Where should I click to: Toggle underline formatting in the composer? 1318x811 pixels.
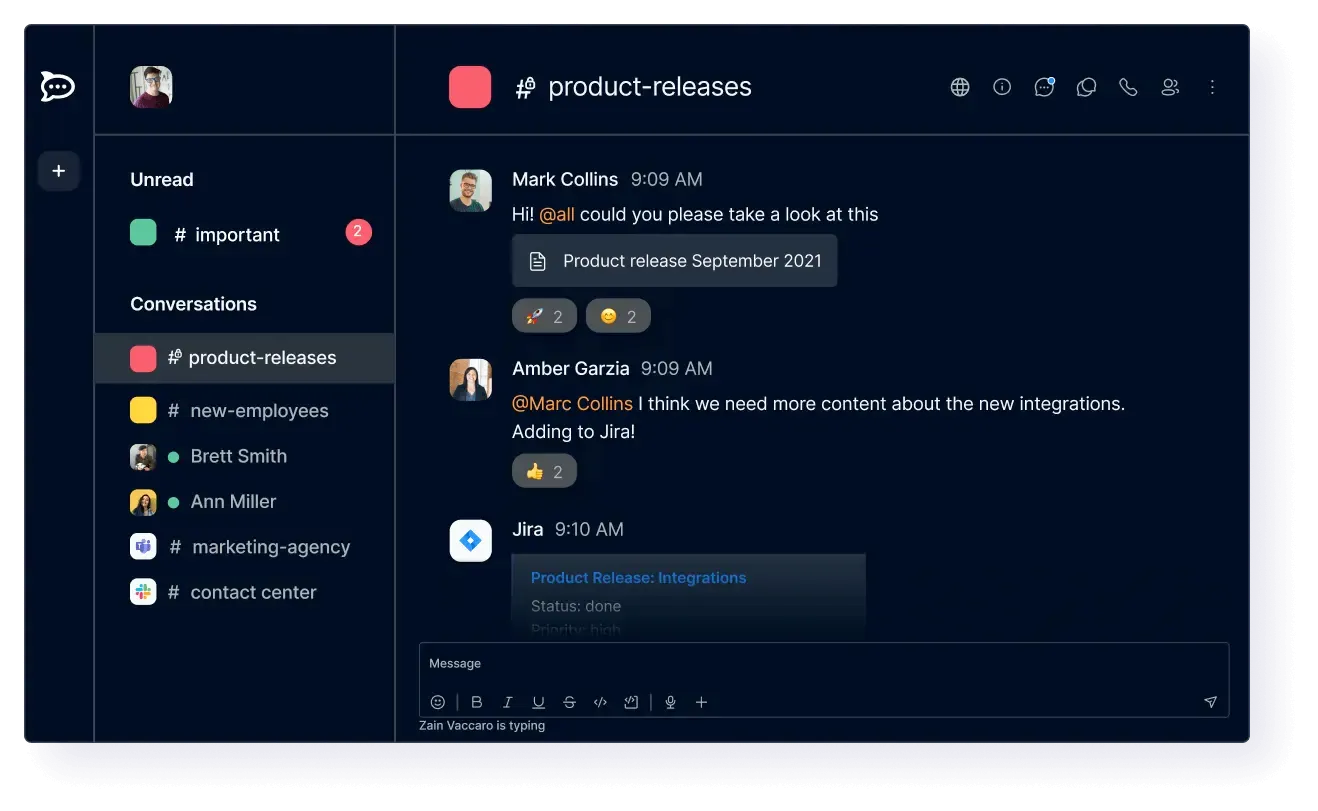(x=538, y=702)
